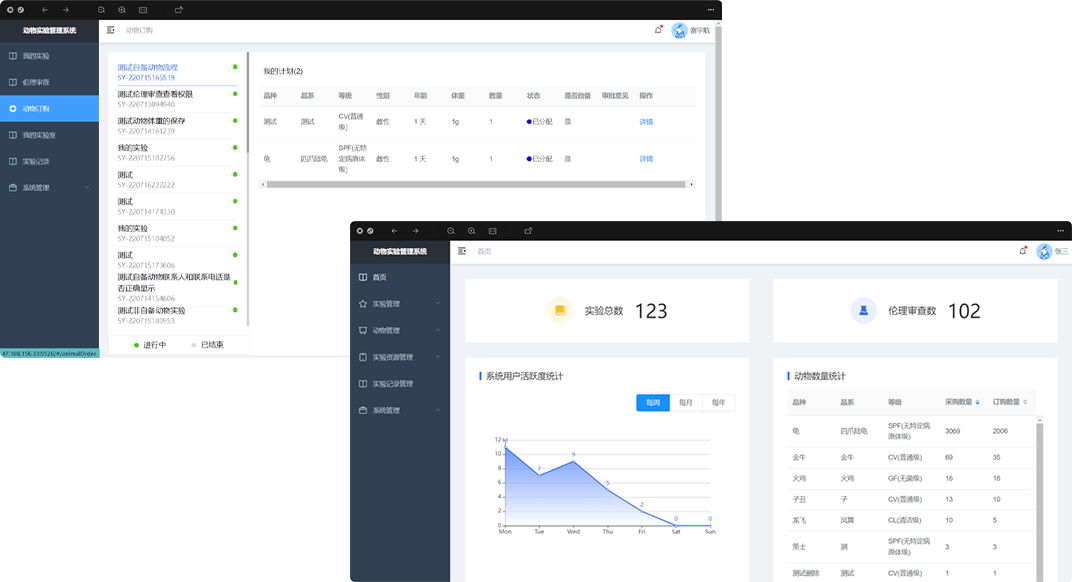The width and height of the screenshot is (1072, 582).
Task: Select the 每月 chart period option
Action: coord(685,403)
